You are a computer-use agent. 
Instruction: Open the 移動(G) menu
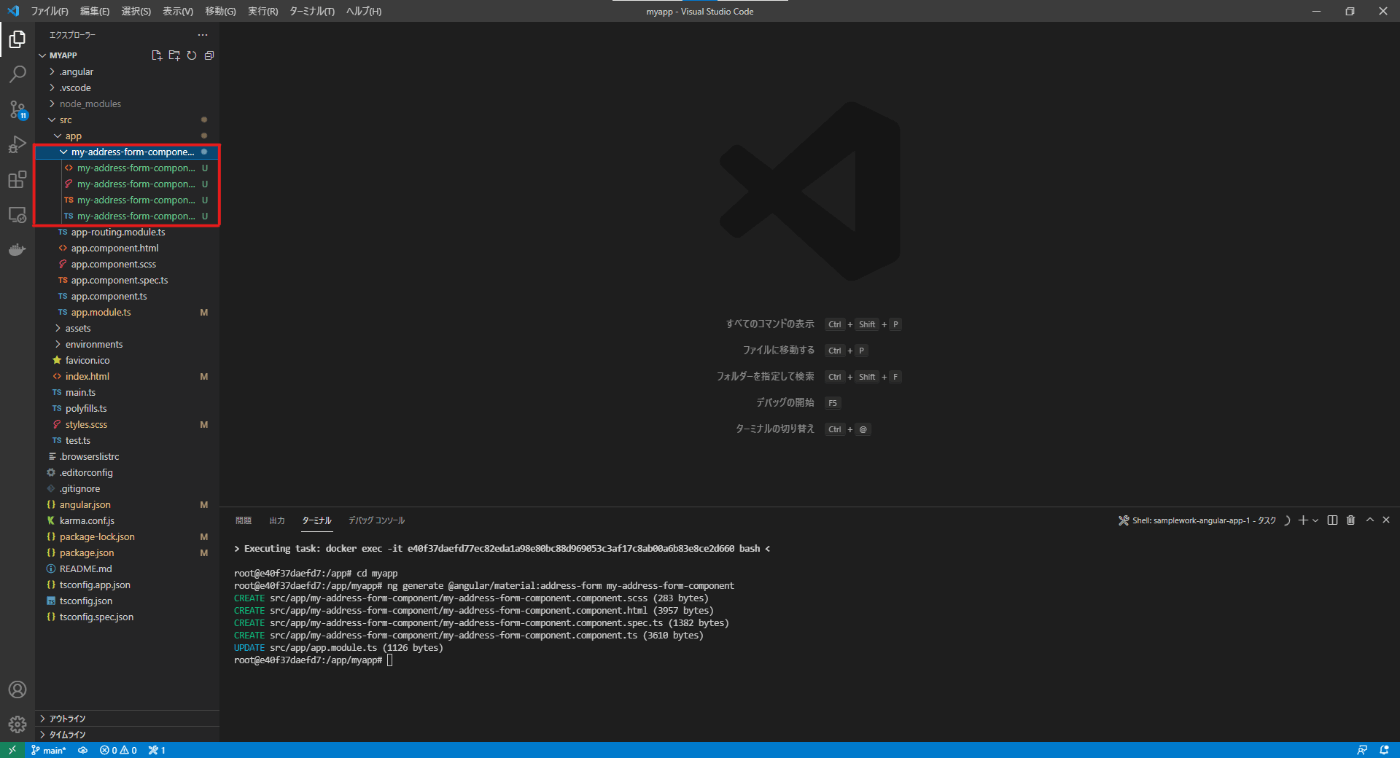220,11
